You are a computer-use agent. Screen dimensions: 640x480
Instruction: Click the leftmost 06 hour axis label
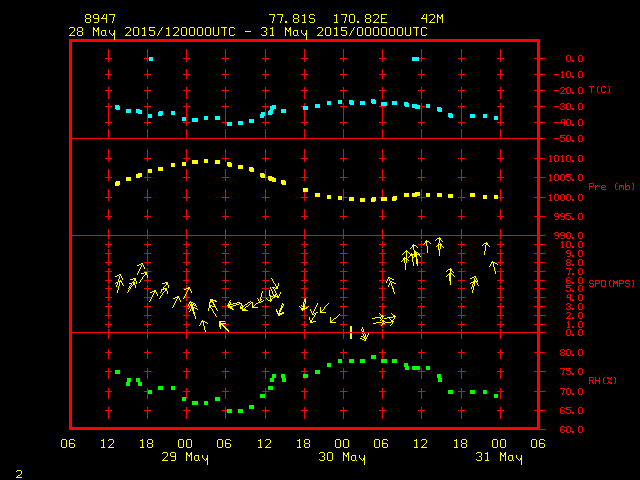pyautogui.click(x=68, y=444)
